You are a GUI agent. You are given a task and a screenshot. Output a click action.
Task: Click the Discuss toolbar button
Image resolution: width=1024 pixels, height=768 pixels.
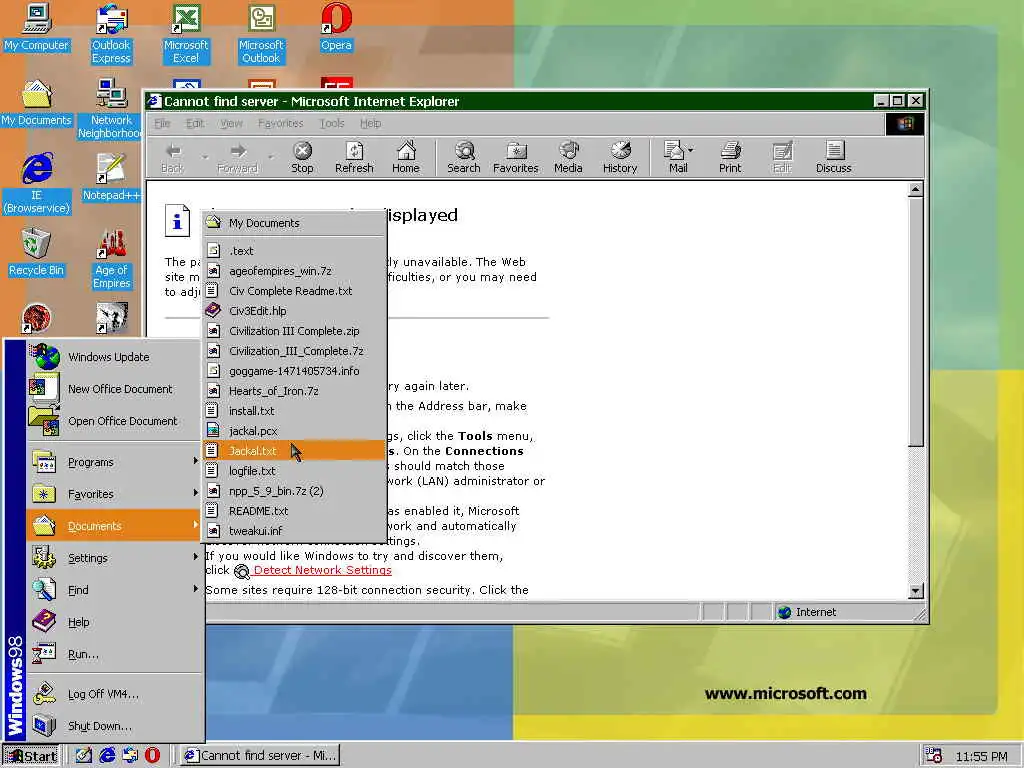click(x=833, y=157)
